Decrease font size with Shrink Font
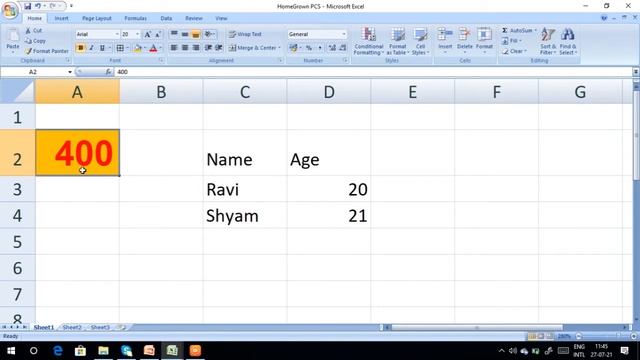 tap(158, 34)
